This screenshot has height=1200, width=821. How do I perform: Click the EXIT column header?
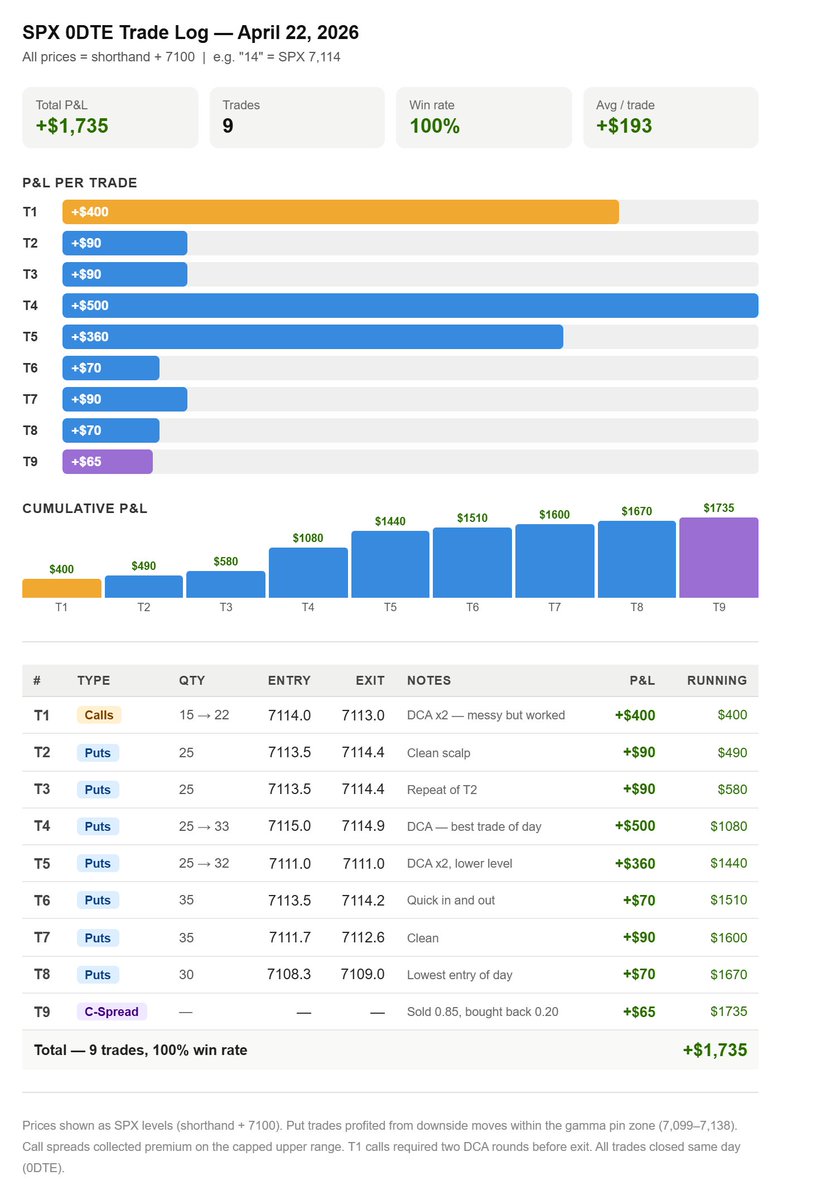pos(370,680)
